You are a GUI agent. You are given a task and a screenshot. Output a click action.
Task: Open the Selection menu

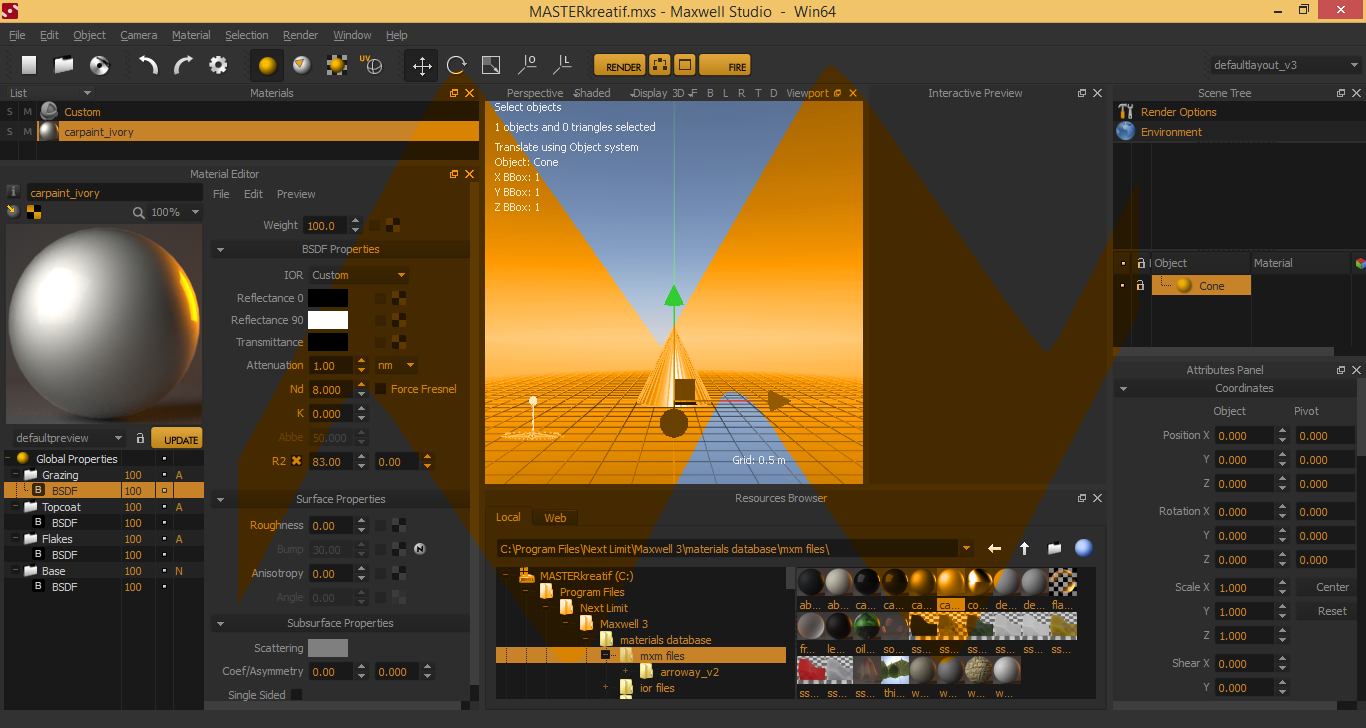point(246,35)
